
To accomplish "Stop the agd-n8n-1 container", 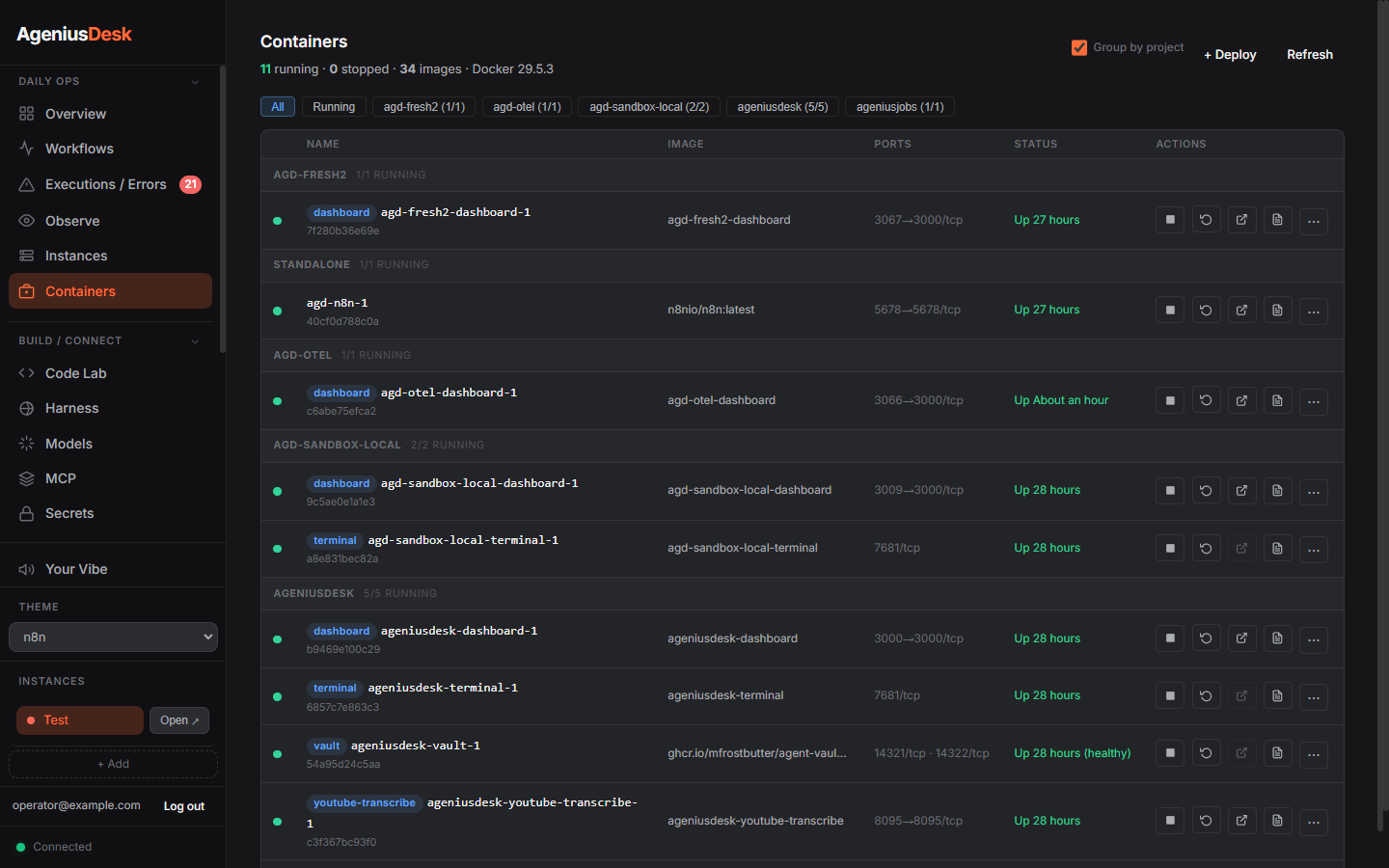I will pos(1170,311).
